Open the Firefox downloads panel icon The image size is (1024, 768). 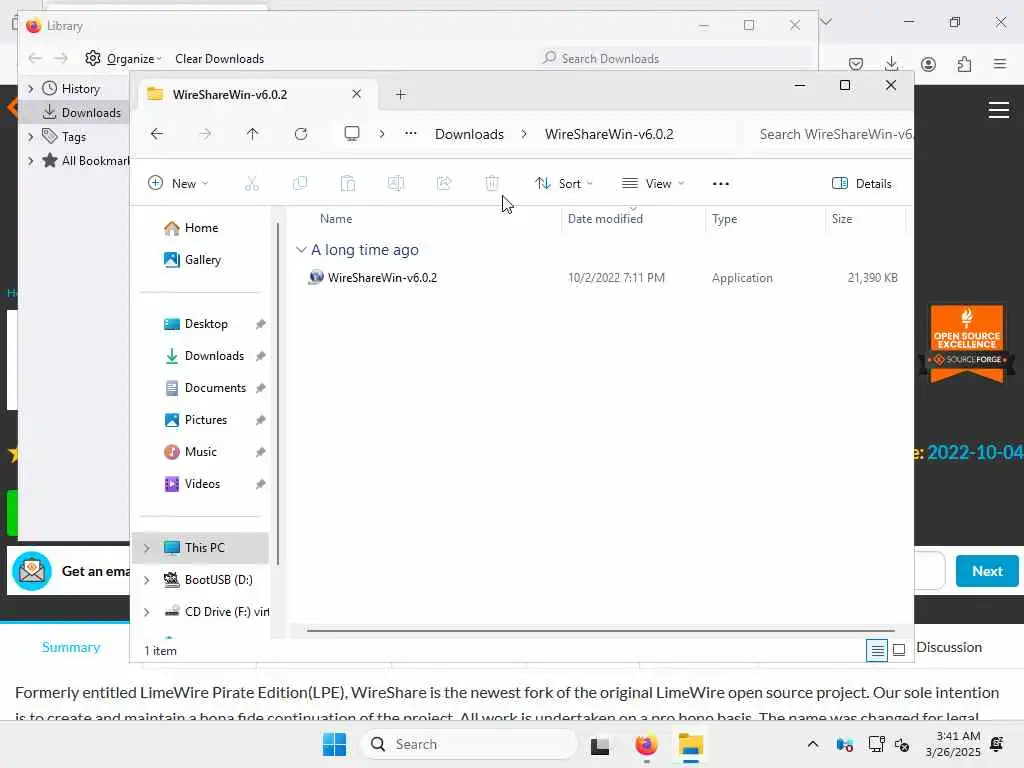pos(891,63)
